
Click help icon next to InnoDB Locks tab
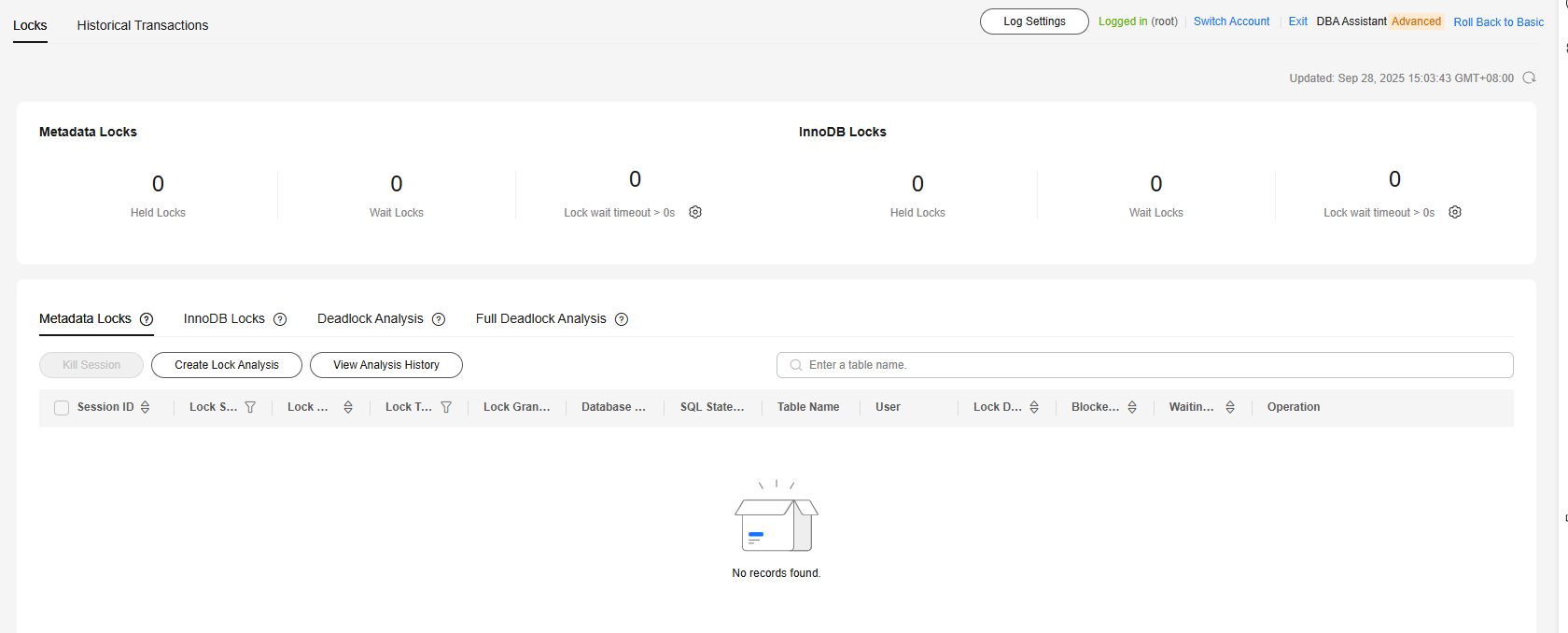pos(280,319)
